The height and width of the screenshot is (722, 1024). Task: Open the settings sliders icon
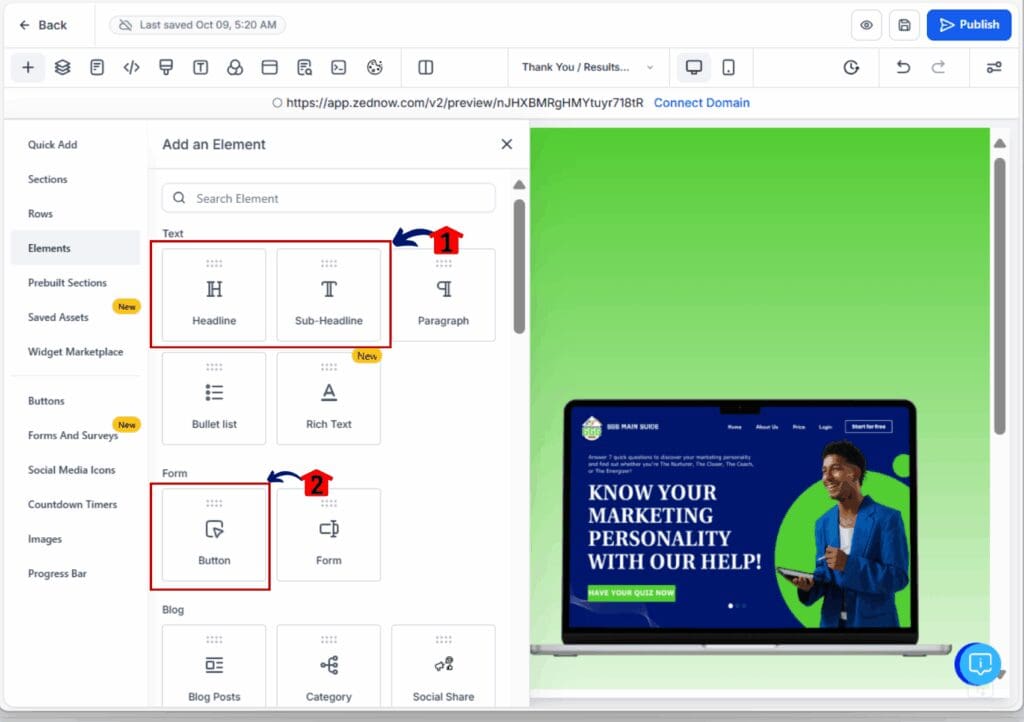point(993,68)
